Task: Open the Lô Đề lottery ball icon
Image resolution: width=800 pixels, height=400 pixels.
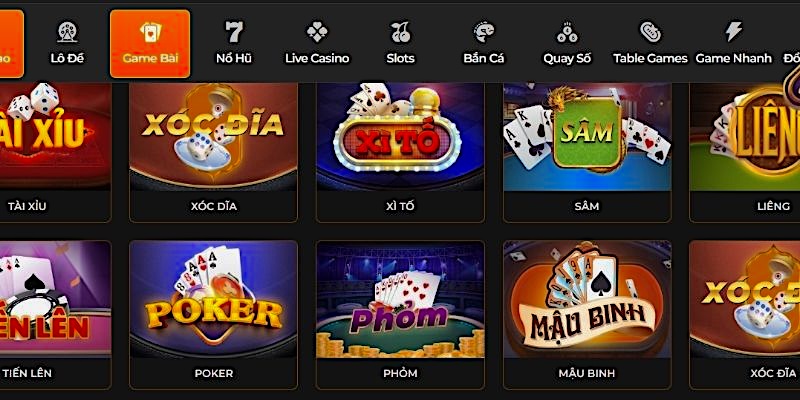Action: [67, 32]
